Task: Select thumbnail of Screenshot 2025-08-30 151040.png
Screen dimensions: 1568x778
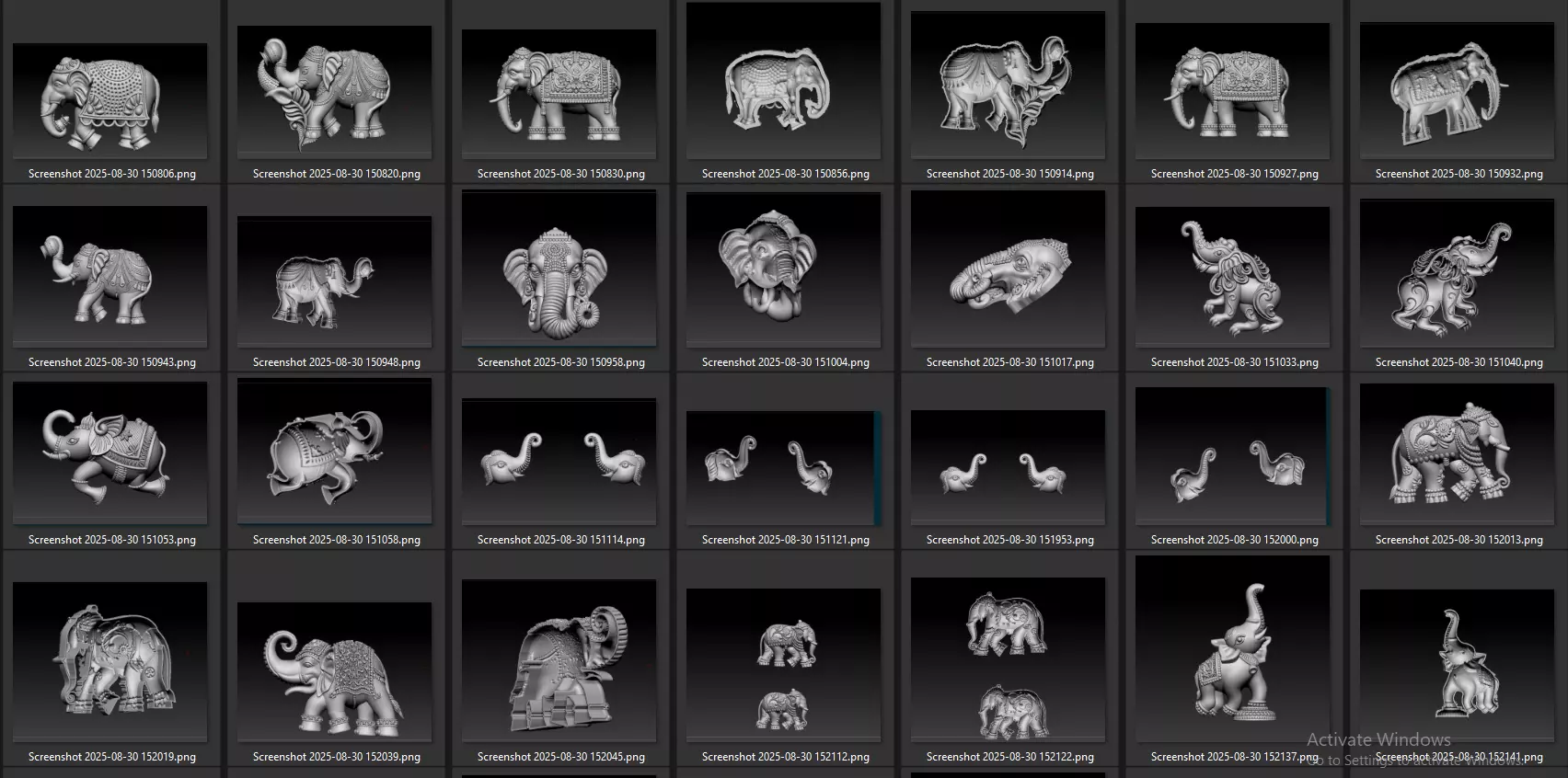Action: [1458, 274]
